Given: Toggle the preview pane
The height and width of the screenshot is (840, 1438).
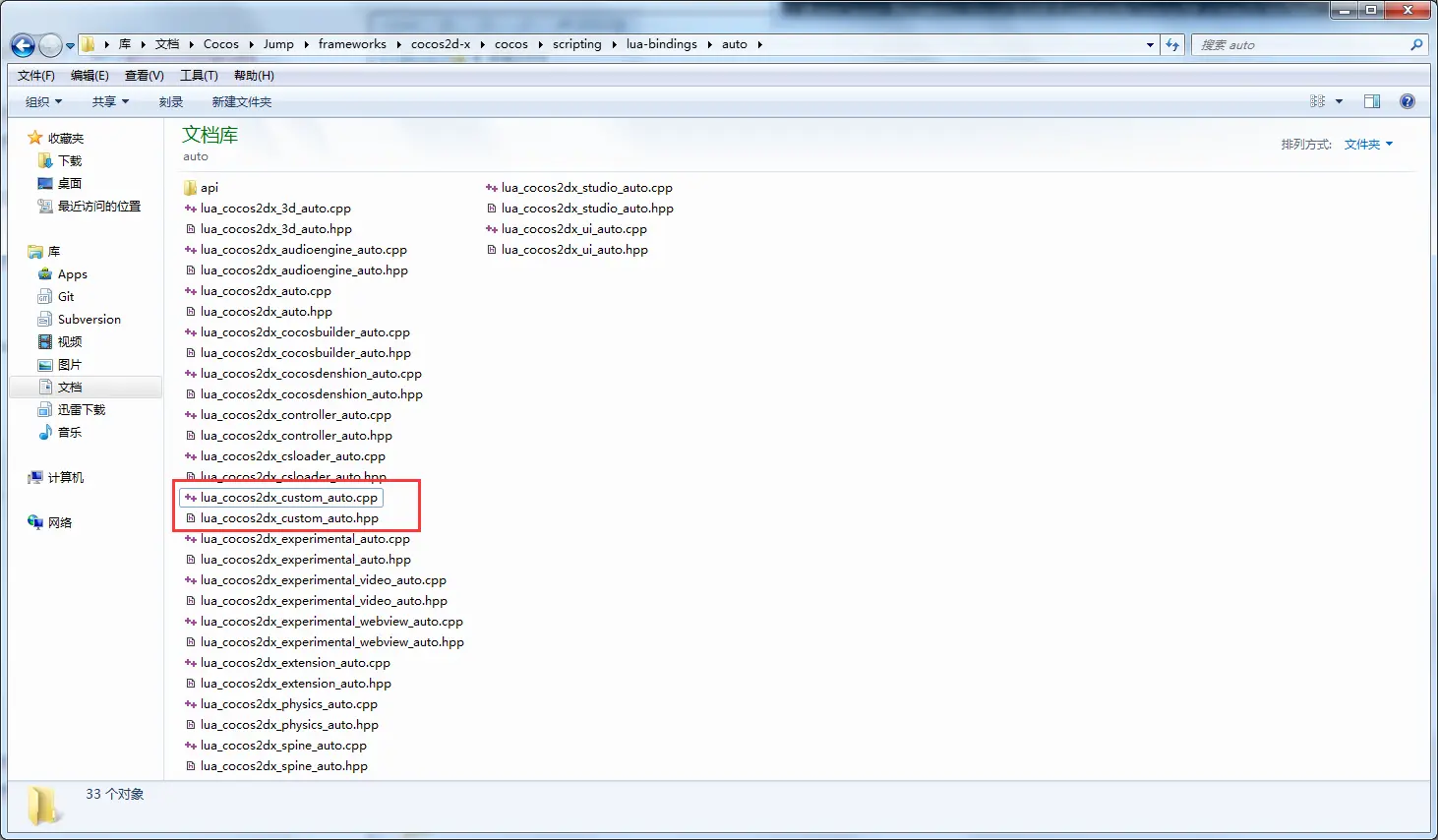Looking at the screenshot, I should tap(1372, 101).
